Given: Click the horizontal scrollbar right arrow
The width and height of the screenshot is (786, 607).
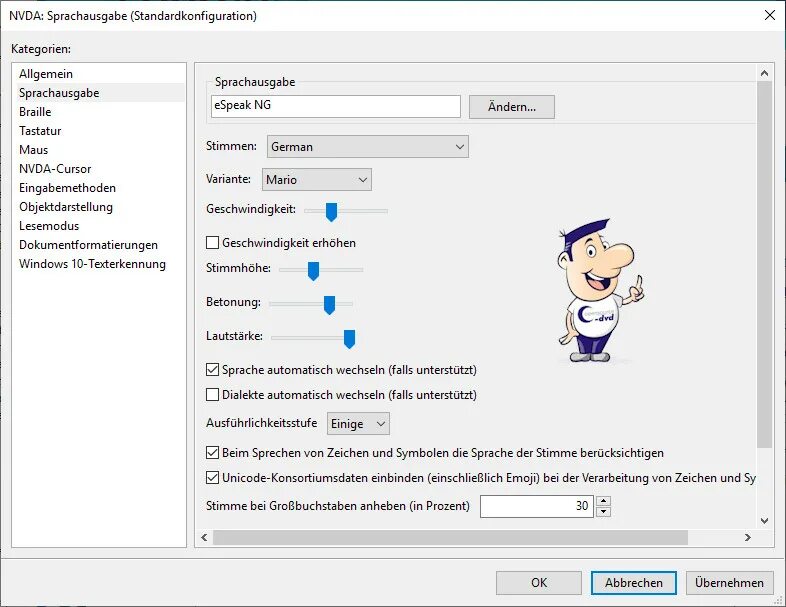Looking at the screenshot, I should 747,537.
